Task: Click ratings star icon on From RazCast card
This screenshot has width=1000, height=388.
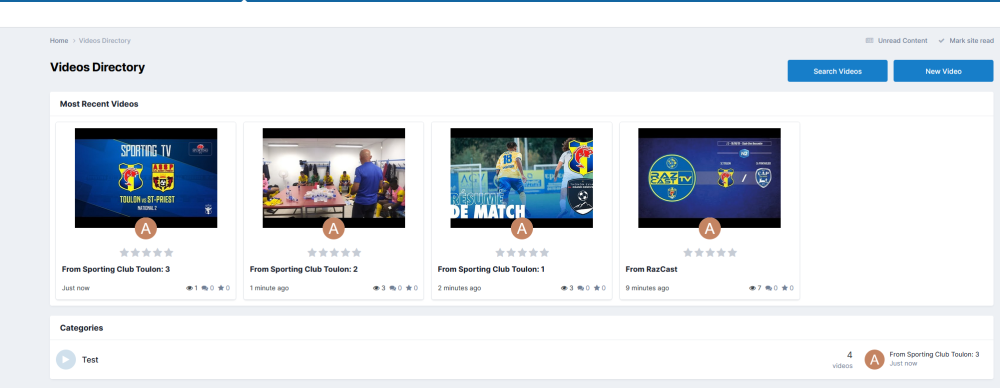Action: pos(784,288)
